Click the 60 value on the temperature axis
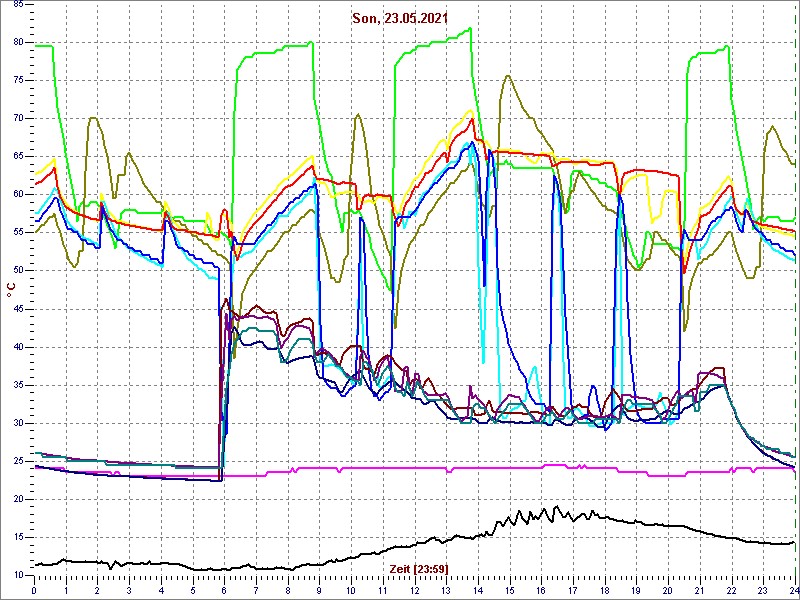Image resolution: width=800 pixels, height=600 pixels. click(17, 194)
